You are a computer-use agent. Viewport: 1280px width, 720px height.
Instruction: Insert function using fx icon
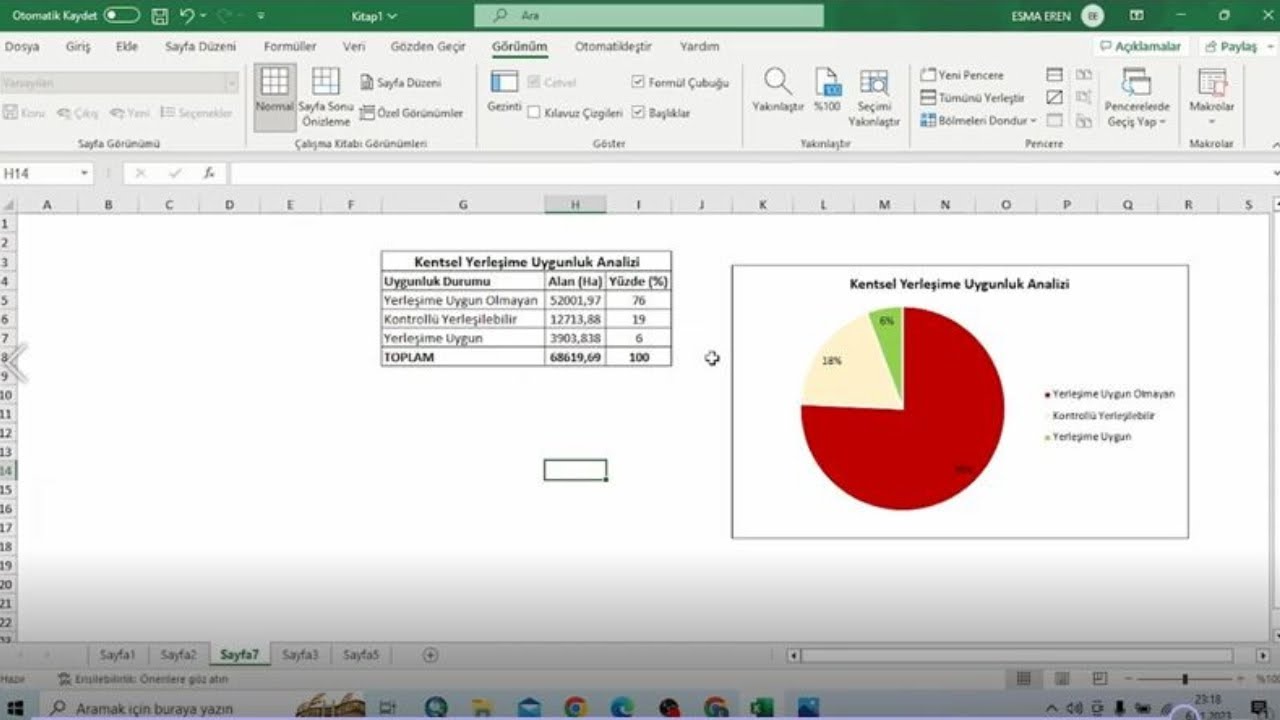208,173
